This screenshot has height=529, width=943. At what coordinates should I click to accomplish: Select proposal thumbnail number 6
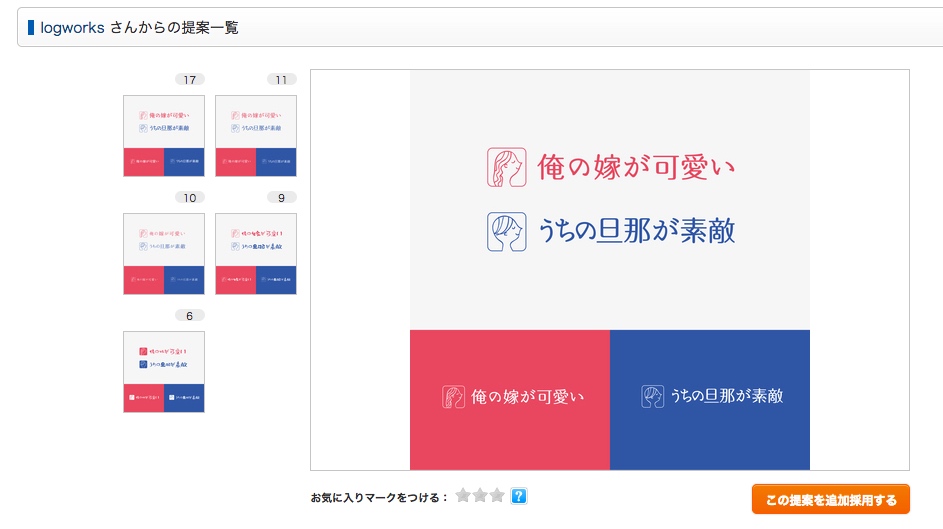tap(164, 372)
